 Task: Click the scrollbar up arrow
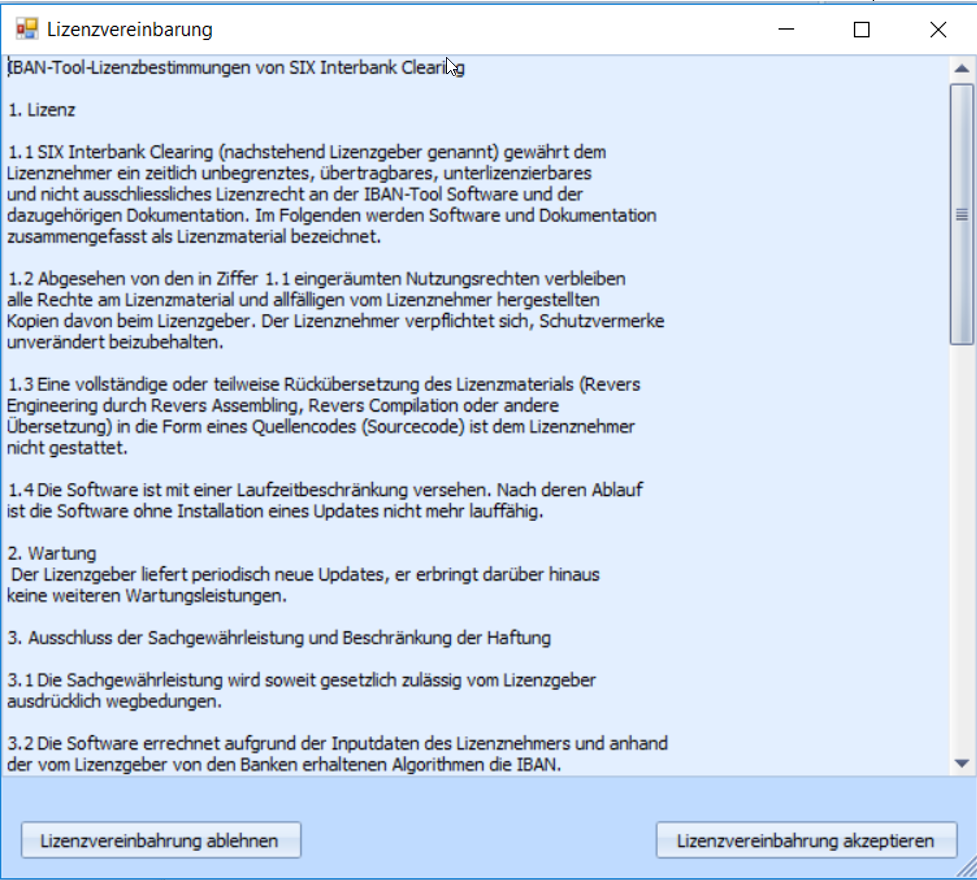click(x=961, y=69)
